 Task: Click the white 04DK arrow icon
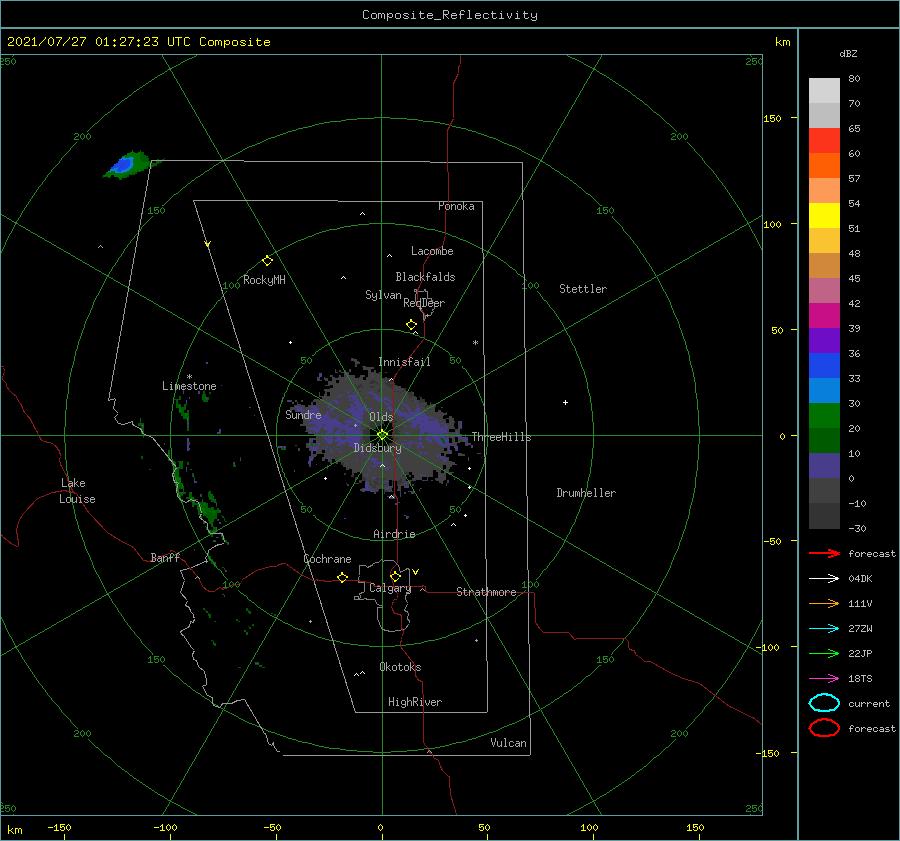pos(824,578)
